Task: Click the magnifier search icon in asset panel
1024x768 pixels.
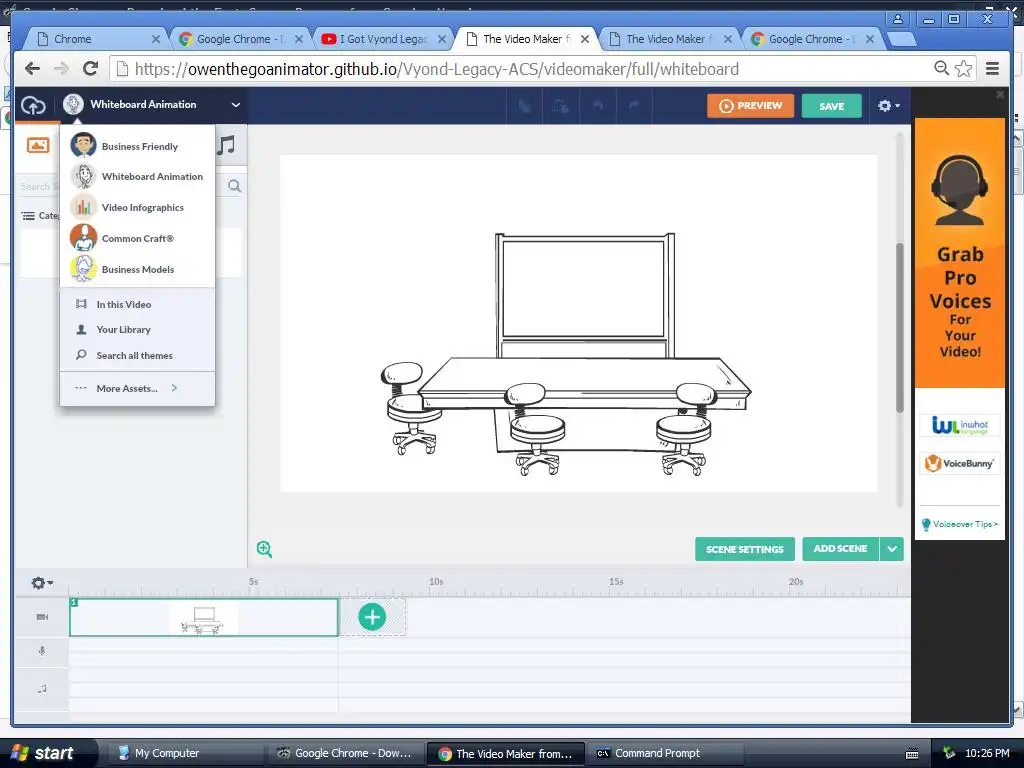Action: click(234, 187)
